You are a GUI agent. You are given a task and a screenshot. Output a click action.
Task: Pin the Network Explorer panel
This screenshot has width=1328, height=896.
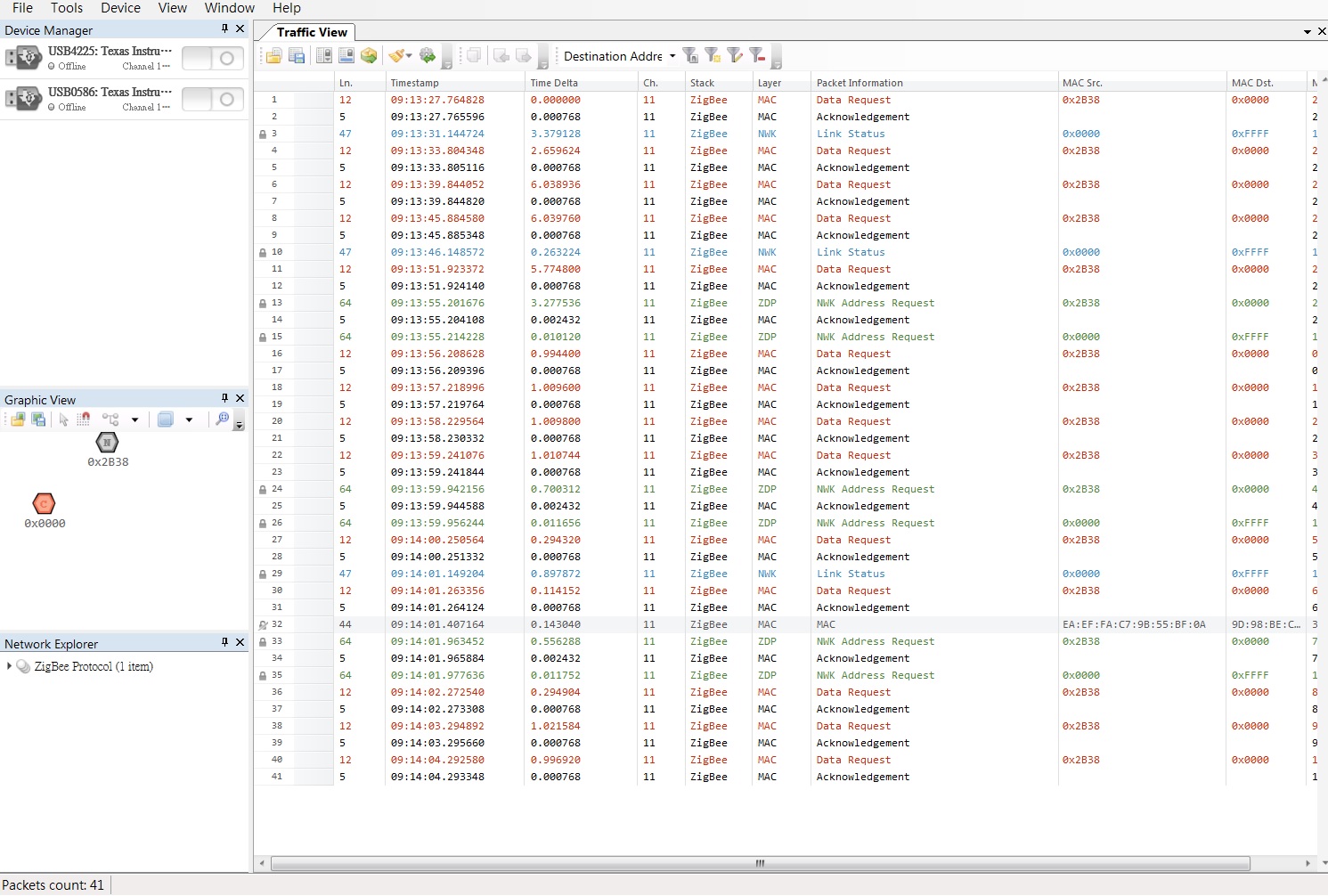click(x=224, y=642)
